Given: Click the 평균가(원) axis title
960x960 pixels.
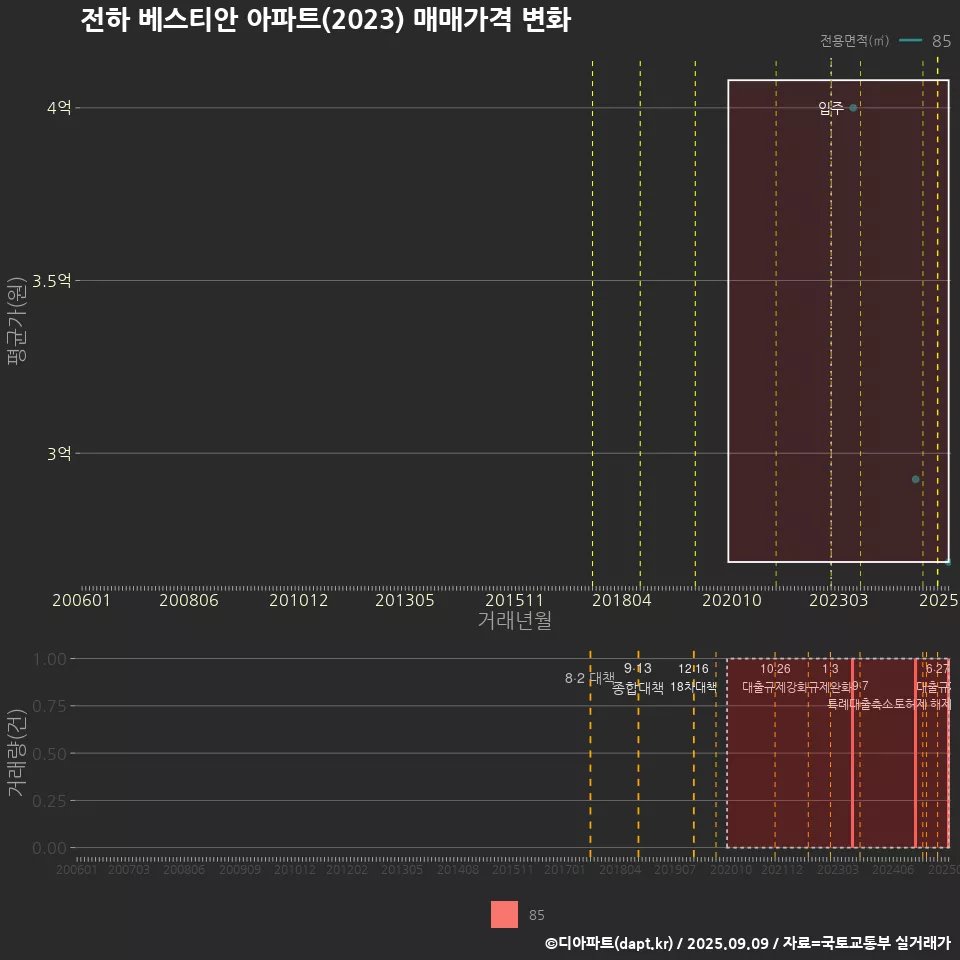Looking at the screenshot, I should coord(17,320).
